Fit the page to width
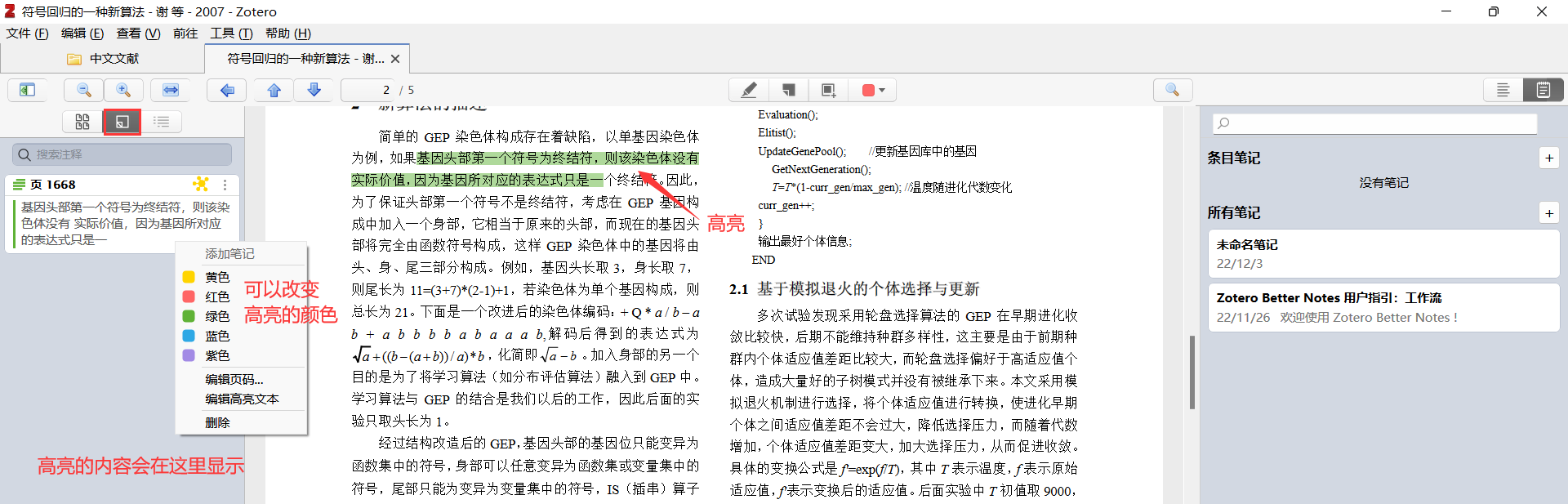This screenshot has height=504, width=1568. tap(171, 90)
